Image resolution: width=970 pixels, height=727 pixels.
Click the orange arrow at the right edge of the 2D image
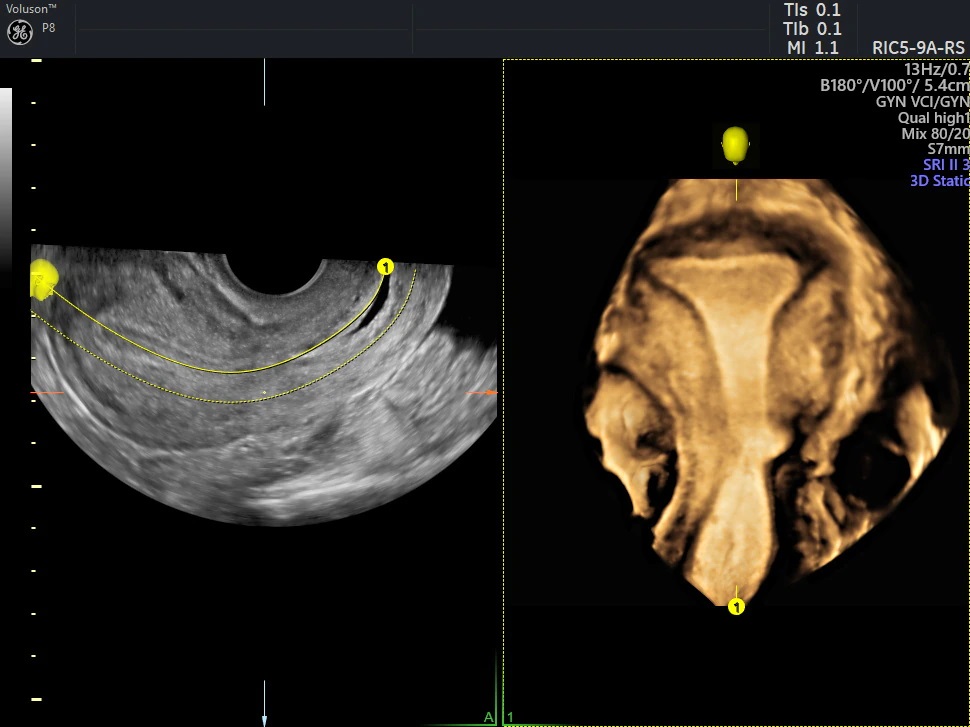tap(487, 393)
